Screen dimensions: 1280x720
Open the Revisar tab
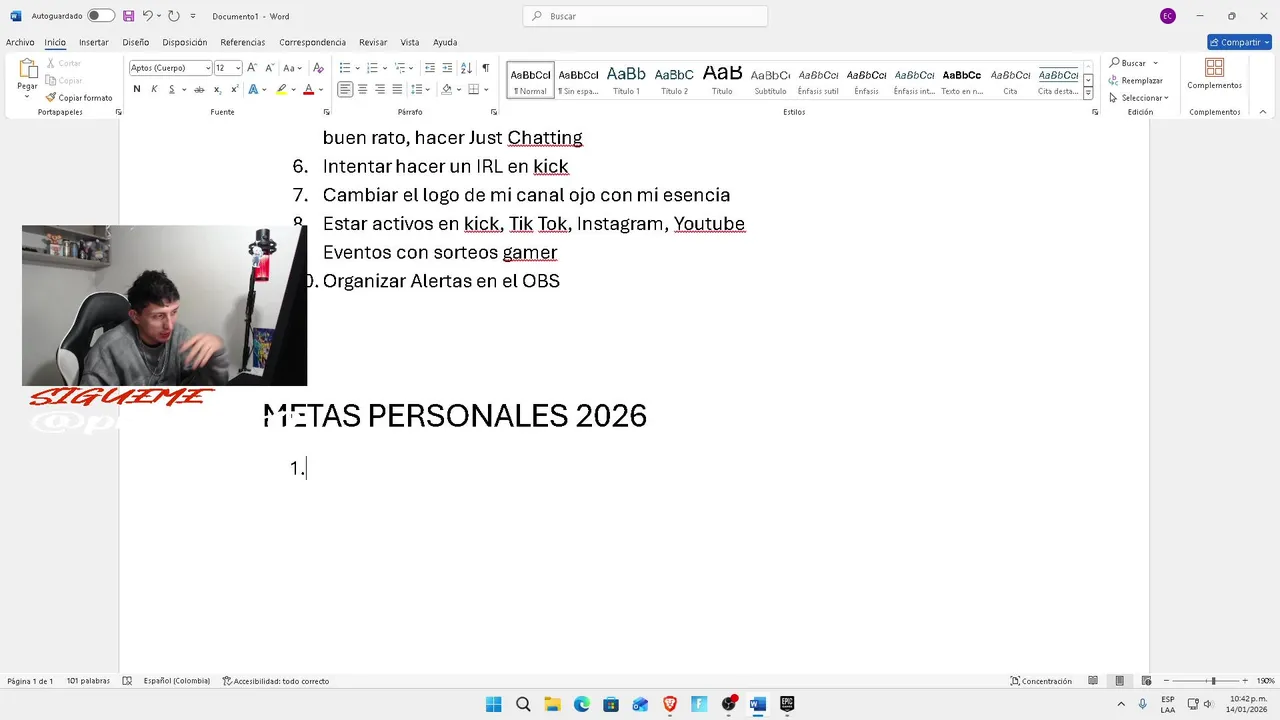(x=373, y=42)
